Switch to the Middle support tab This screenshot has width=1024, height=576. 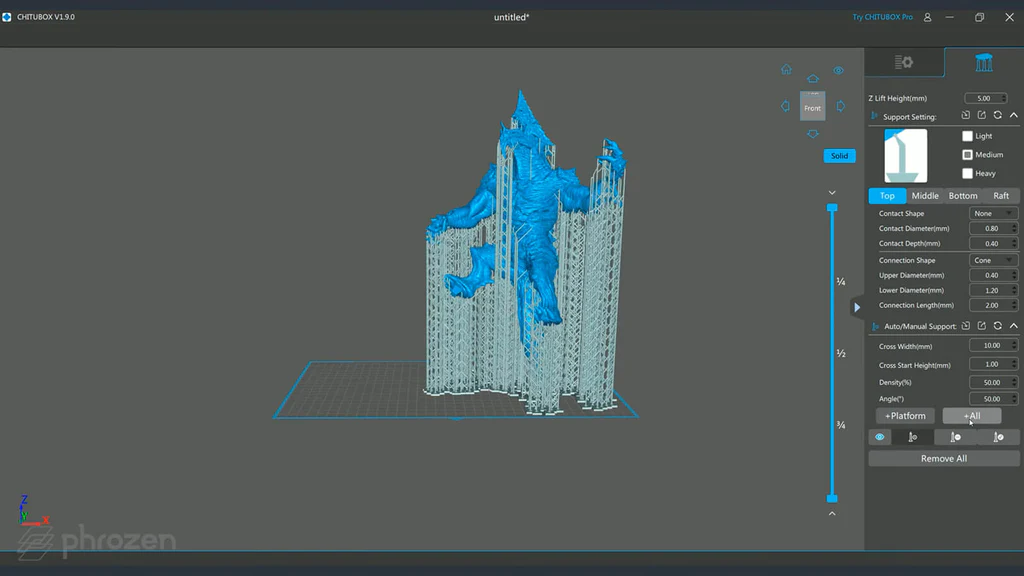925,196
